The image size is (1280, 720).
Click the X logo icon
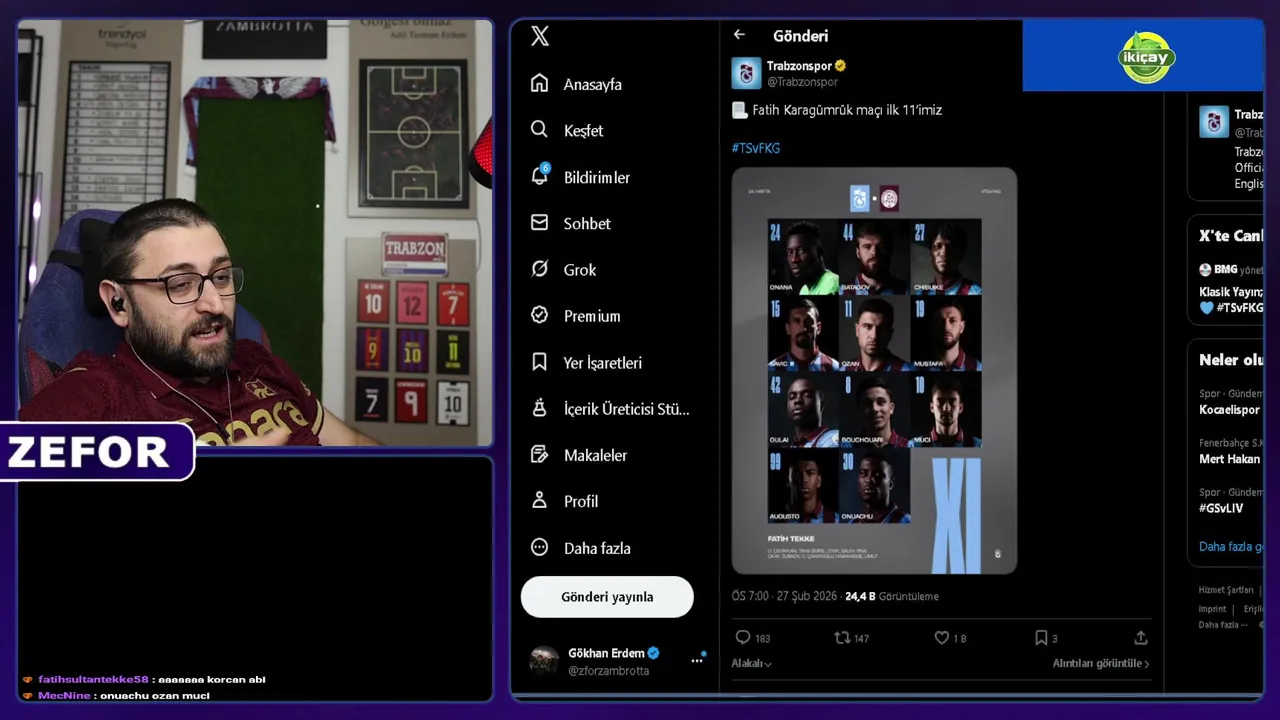(x=540, y=37)
